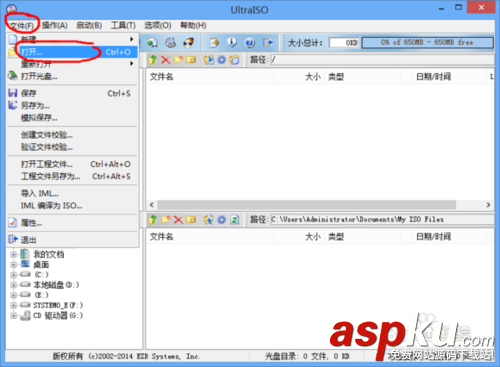Click the blue help question mark icon
500x367 pixels.
click(x=250, y=42)
